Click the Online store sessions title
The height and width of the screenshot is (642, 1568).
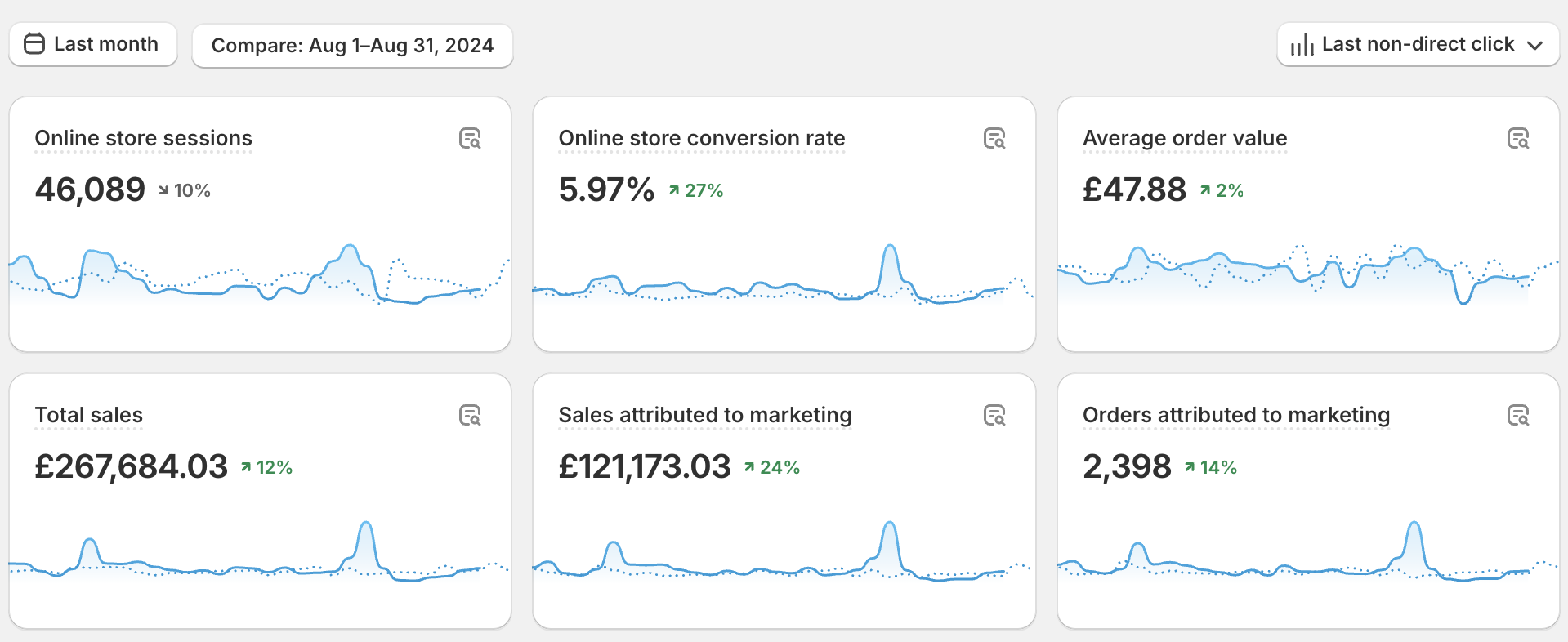point(143,138)
